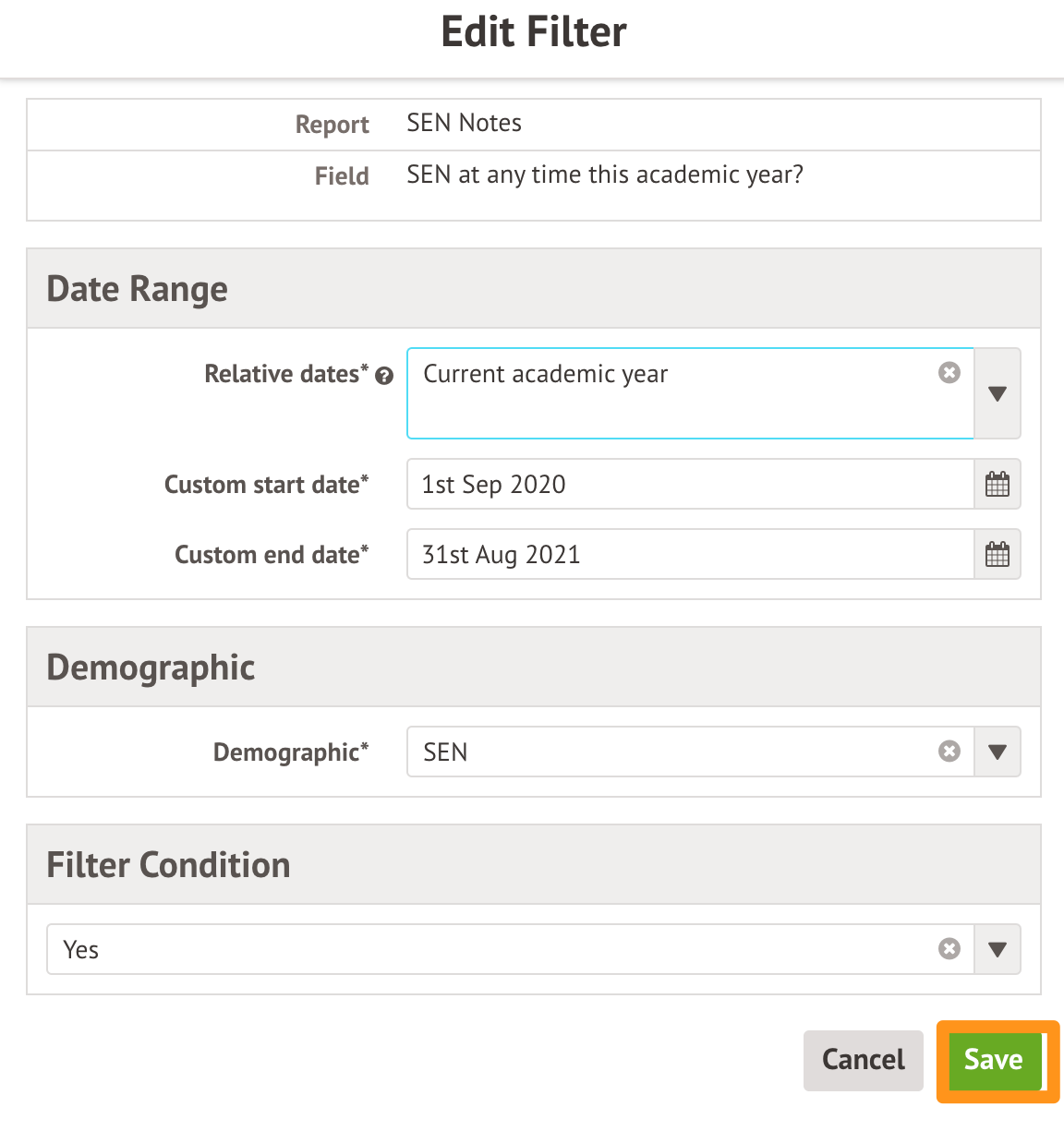This screenshot has height=1143, width=1064.
Task: Clear the Current academic year selection
Action: click(x=949, y=373)
